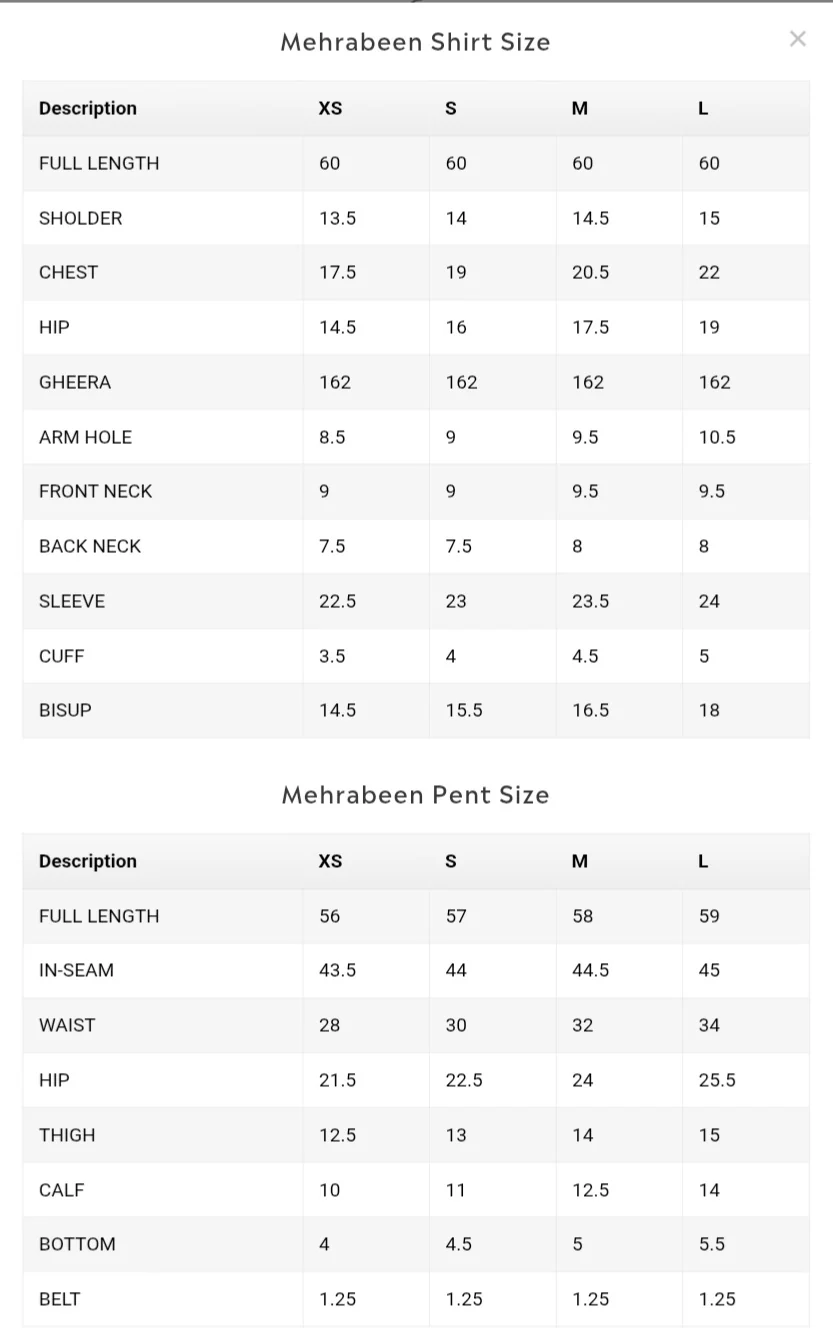Image resolution: width=833 pixels, height=1339 pixels.
Task: Click the BOTTOM row label
Action: (77, 1244)
